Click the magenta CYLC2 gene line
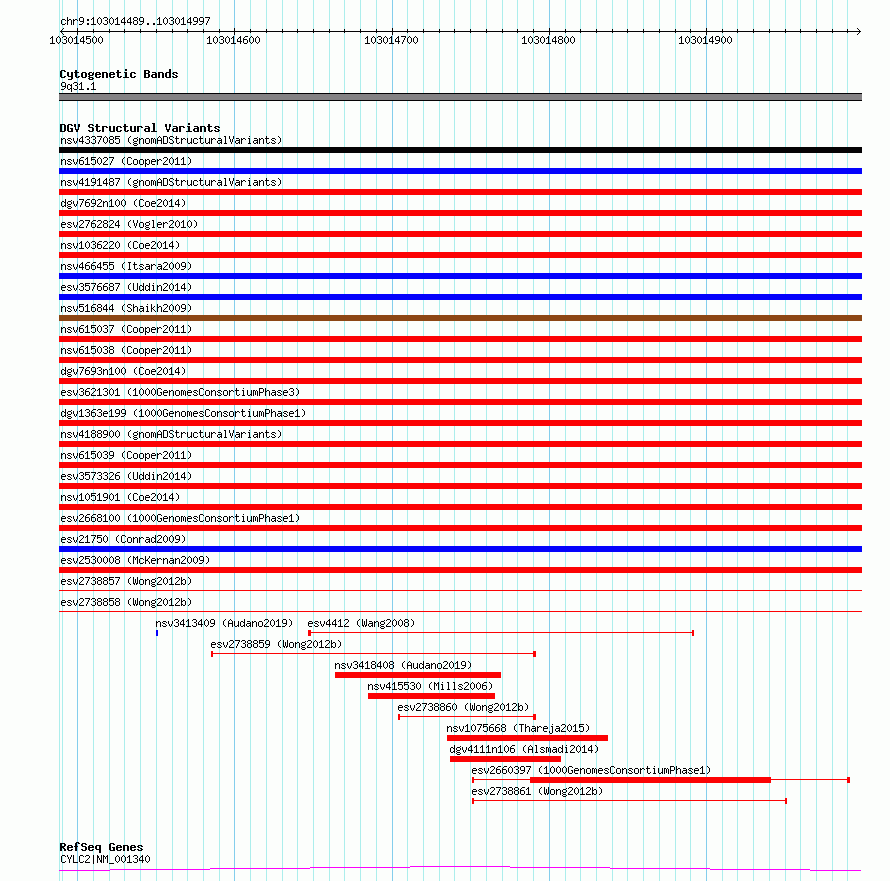890x881 pixels. [x=460, y=869]
